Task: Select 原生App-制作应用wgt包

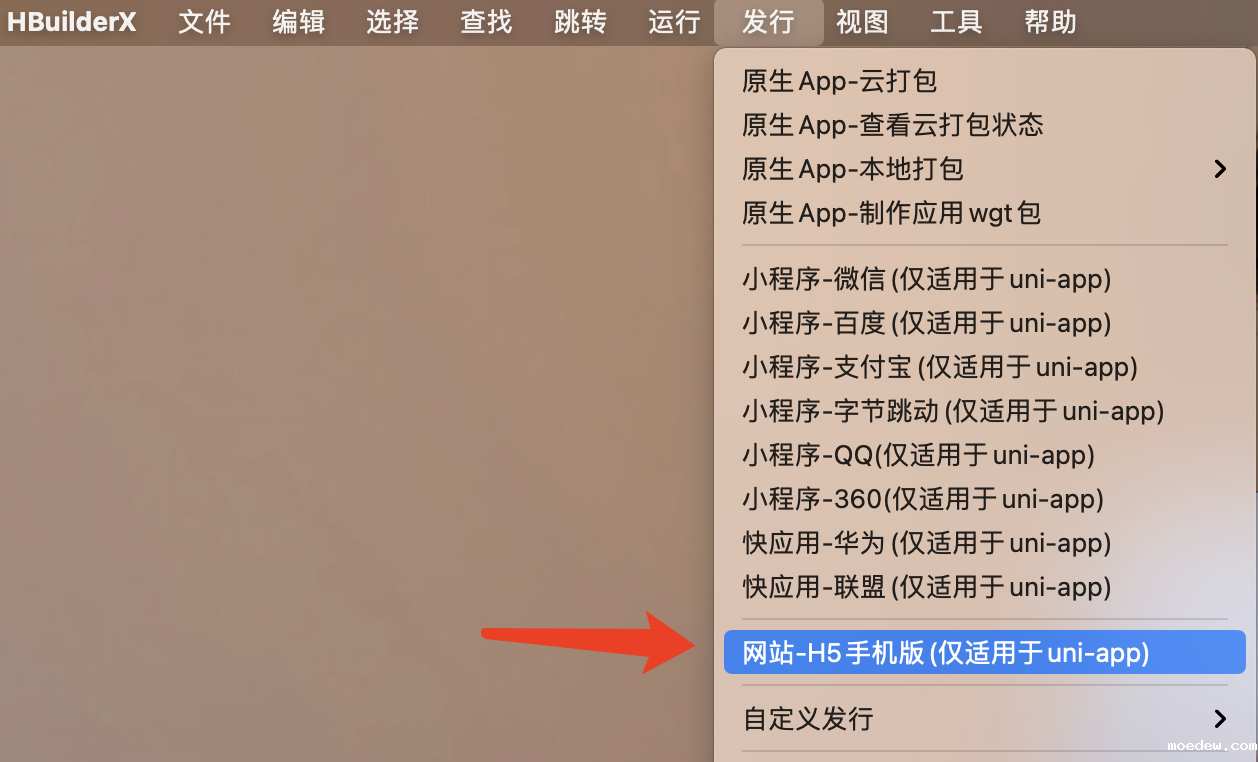Action: (x=985, y=213)
